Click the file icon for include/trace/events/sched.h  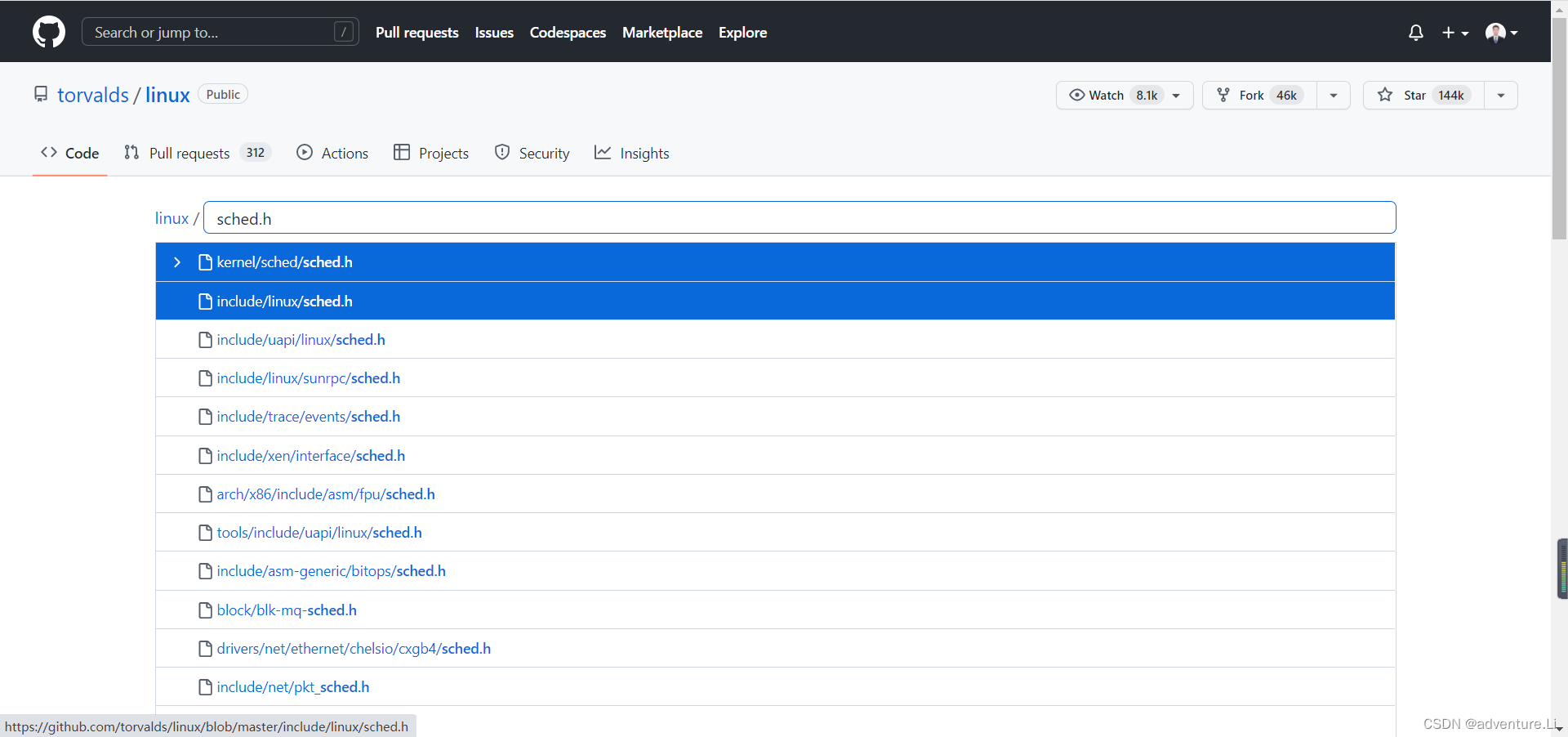click(x=205, y=417)
